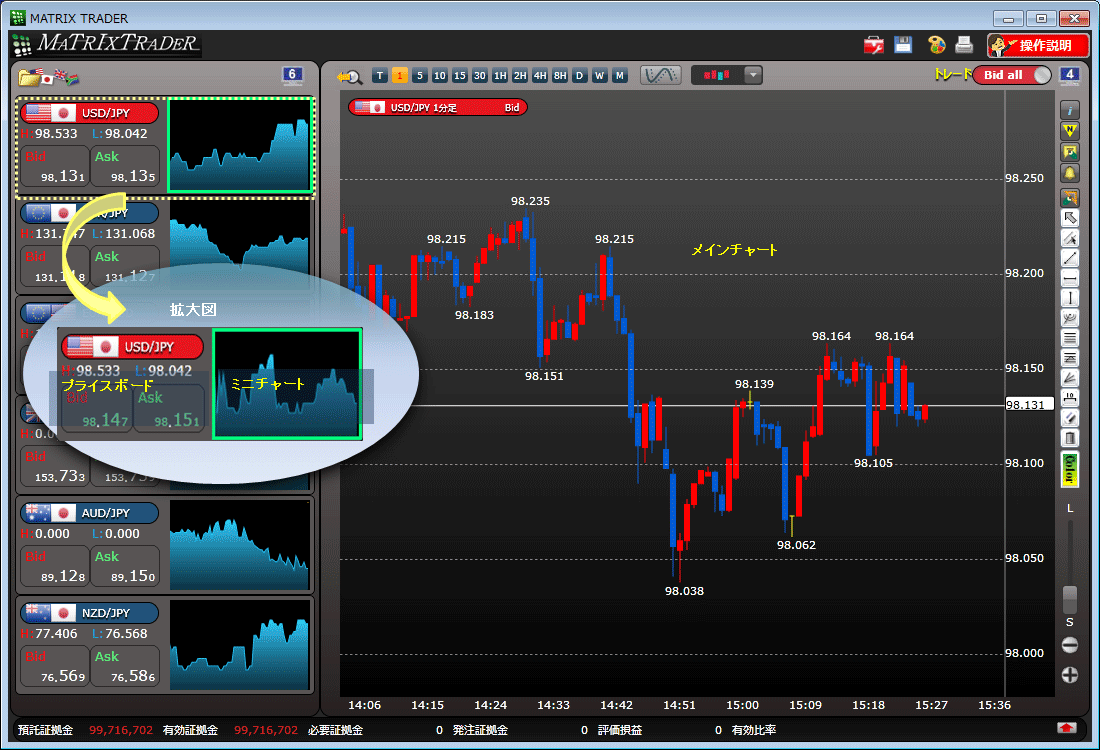Click the AUD/JPY mini chart thumbnail
The width and height of the screenshot is (1101, 750).
(240, 545)
